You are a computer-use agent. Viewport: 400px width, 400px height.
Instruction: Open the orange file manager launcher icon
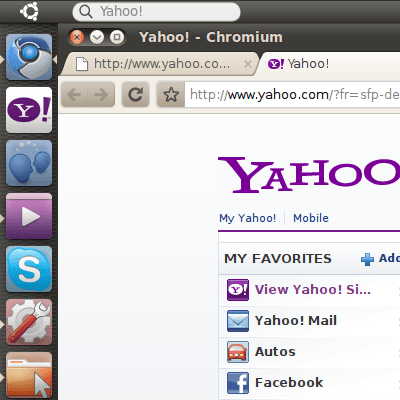pyautogui.click(x=29, y=375)
